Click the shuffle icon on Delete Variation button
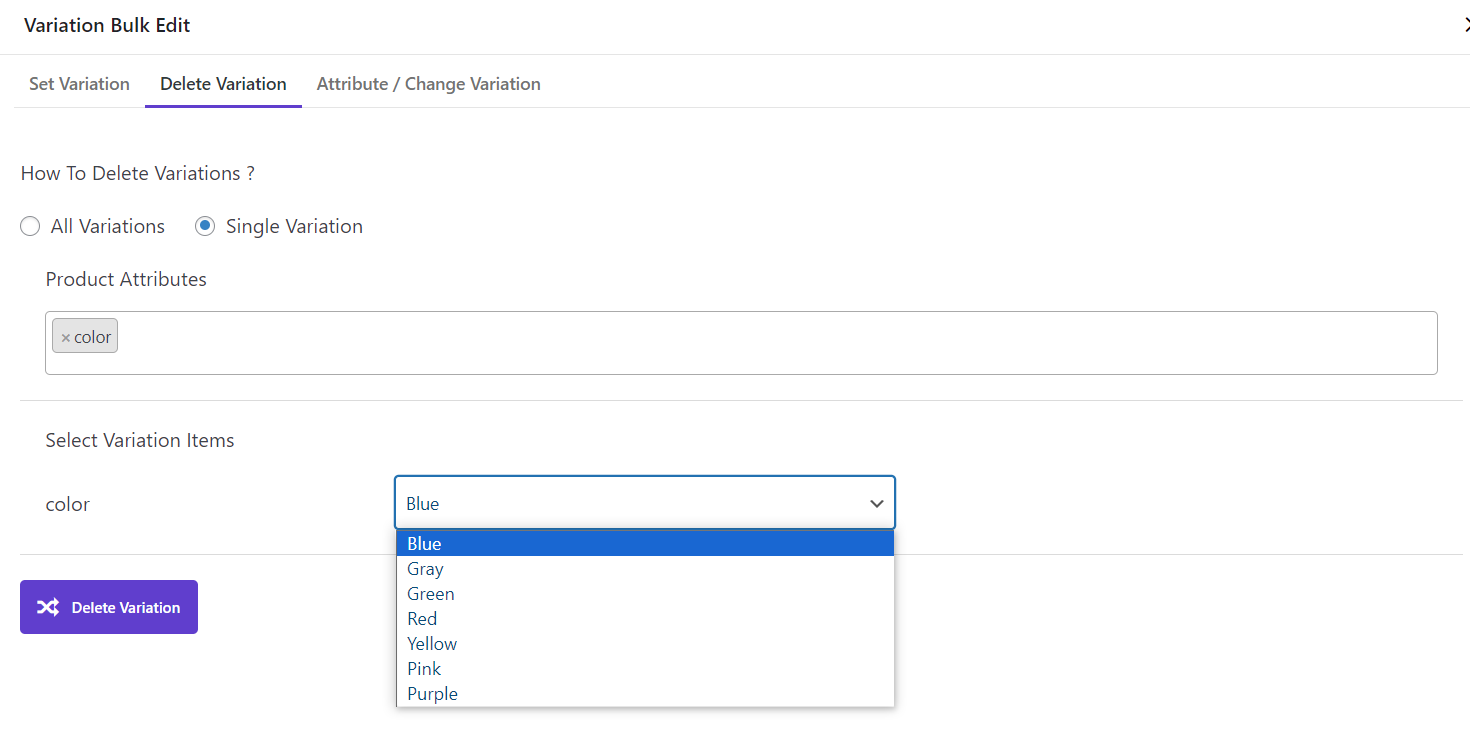This screenshot has width=1470, height=737. tap(48, 607)
